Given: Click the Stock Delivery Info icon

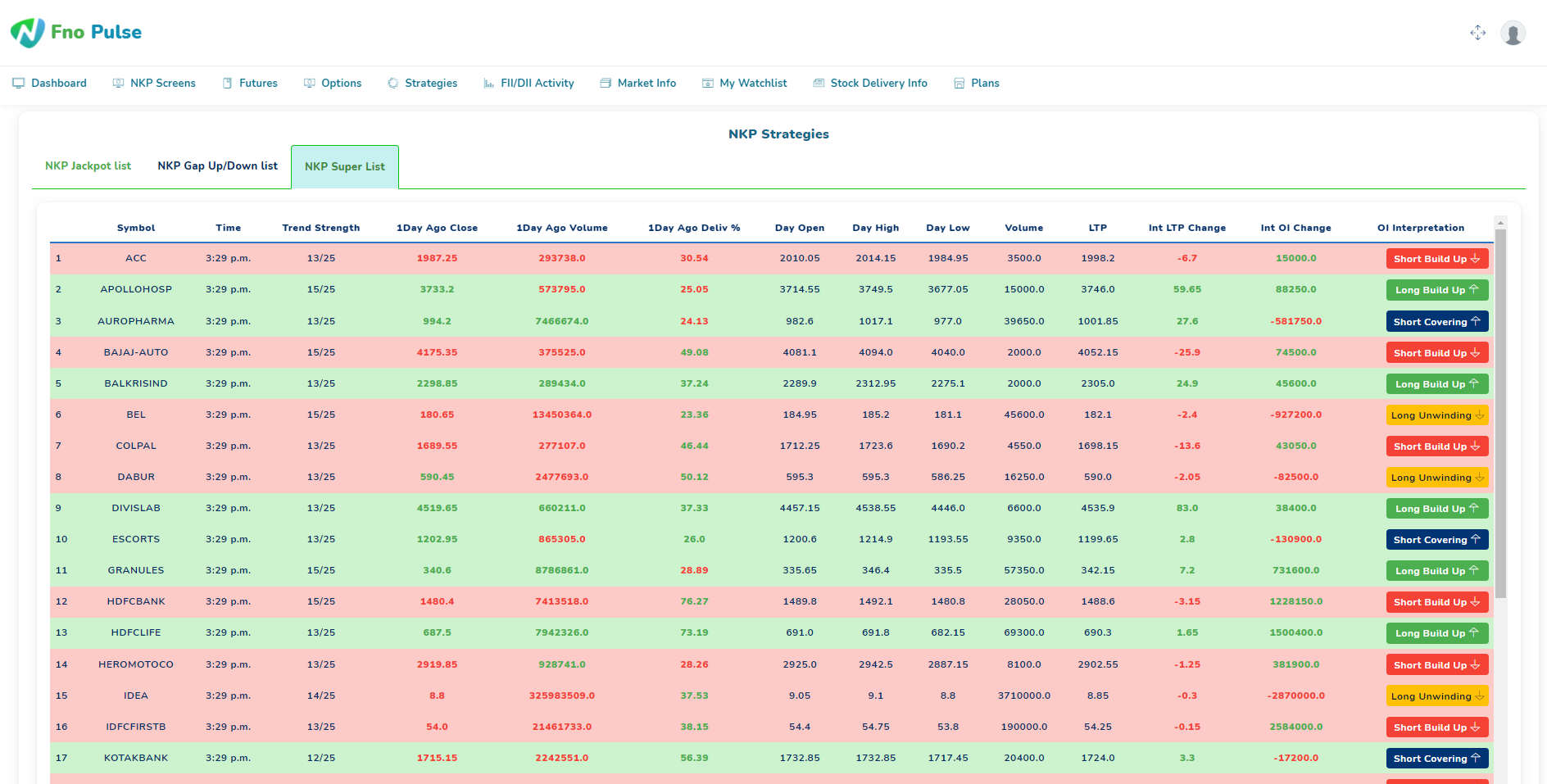Looking at the screenshot, I should pyautogui.click(x=819, y=84).
